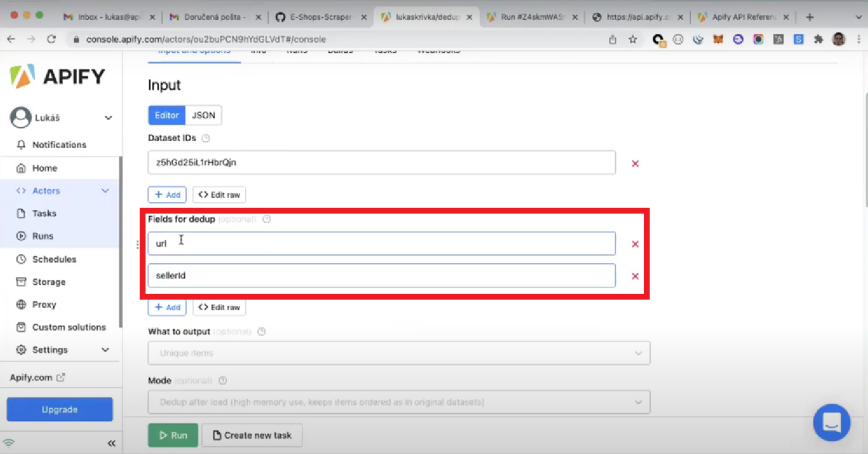Close the E-Shops-Scraper tab
Viewport: 868px width, 454px height.
tap(364, 17)
